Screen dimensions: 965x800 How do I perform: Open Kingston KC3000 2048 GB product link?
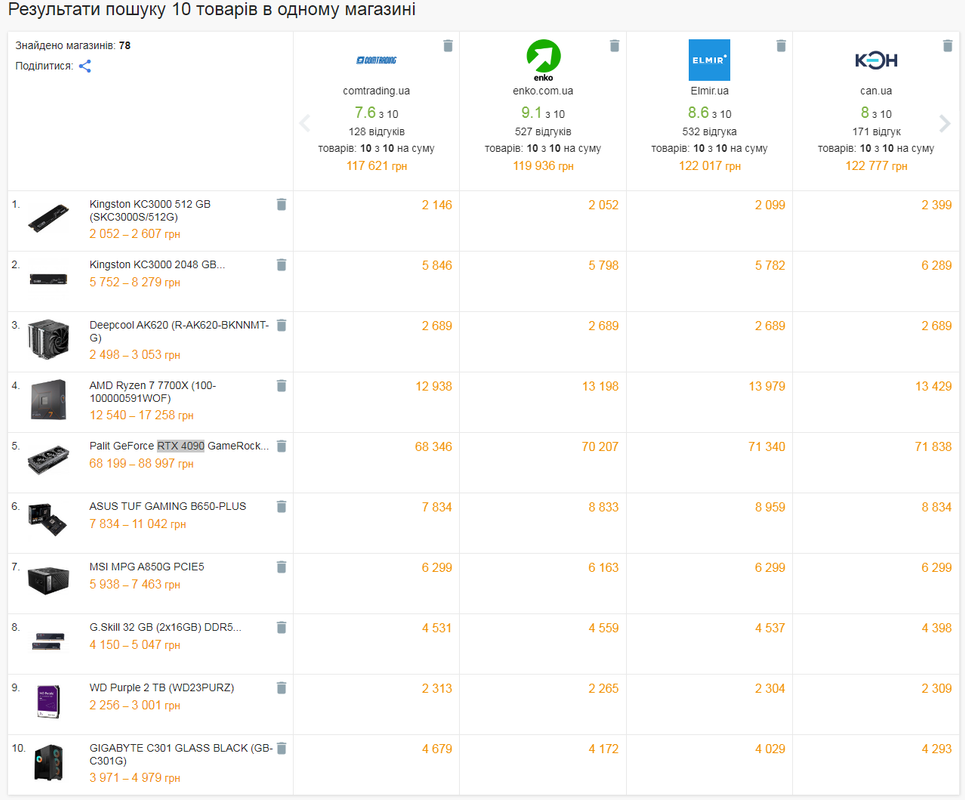click(x=157, y=265)
